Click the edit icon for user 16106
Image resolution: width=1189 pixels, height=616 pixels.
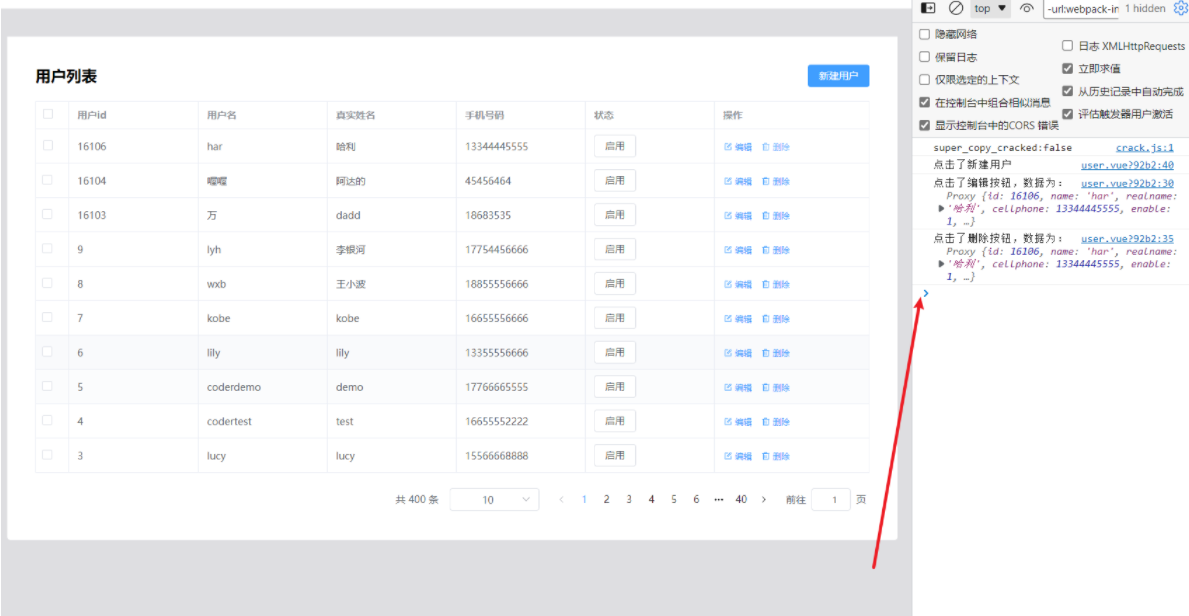pyautogui.click(x=728, y=147)
